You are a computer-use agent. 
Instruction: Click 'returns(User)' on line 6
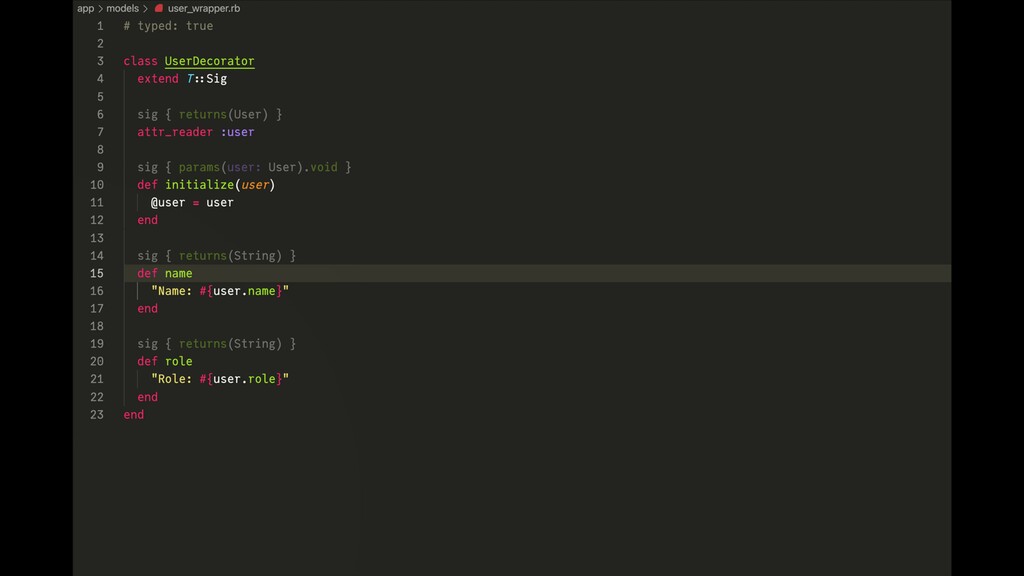click(x=223, y=114)
